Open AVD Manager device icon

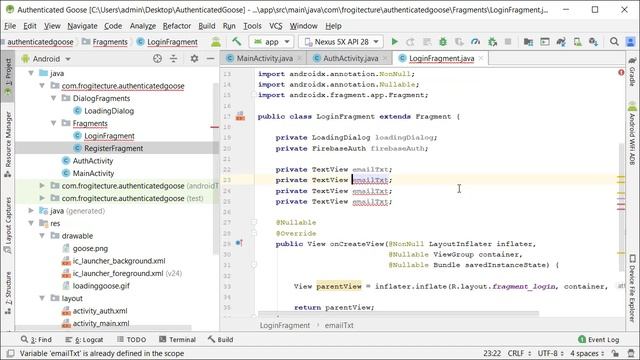click(577, 42)
